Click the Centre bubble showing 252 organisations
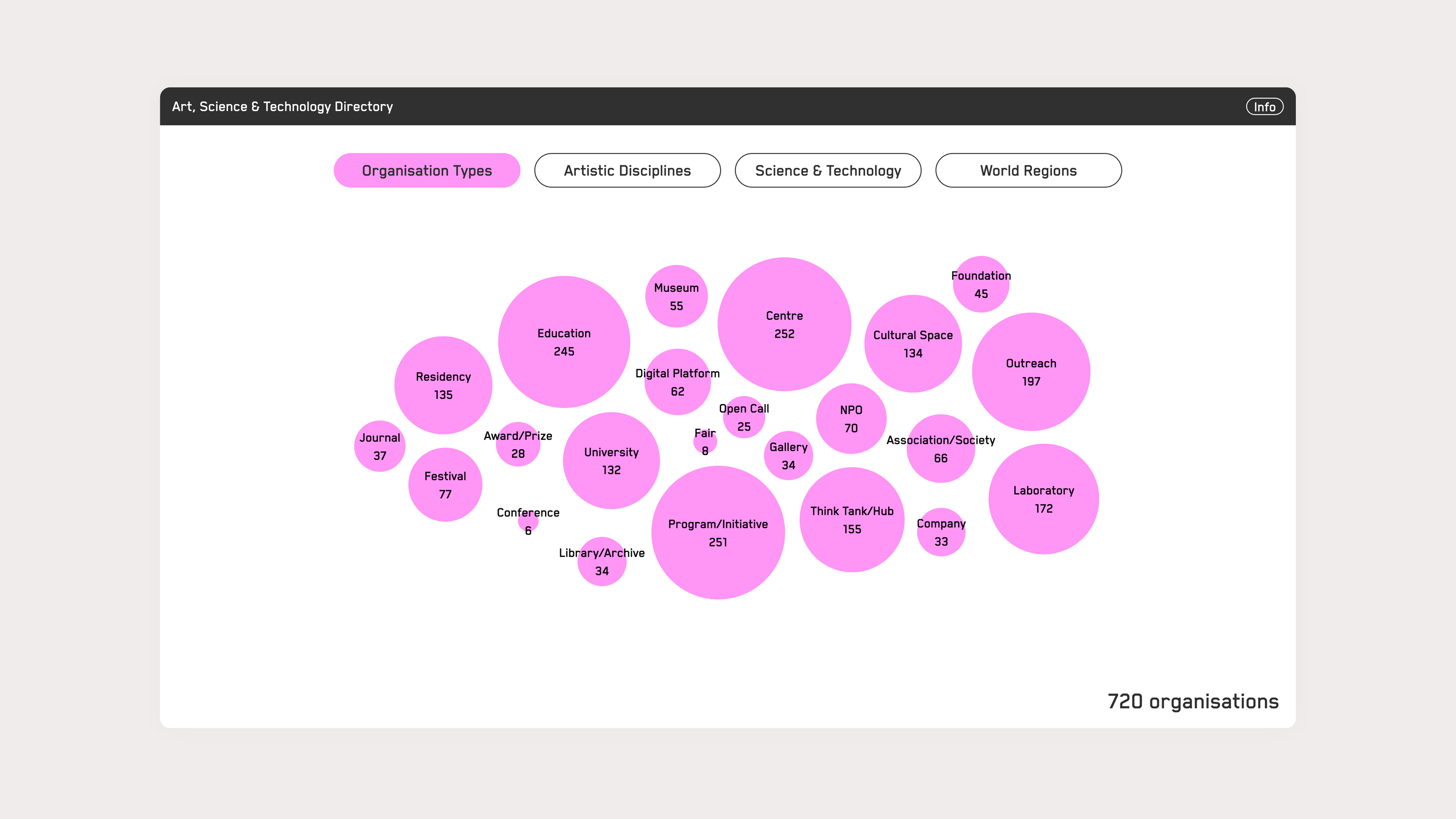1456x819 pixels. (784, 324)
